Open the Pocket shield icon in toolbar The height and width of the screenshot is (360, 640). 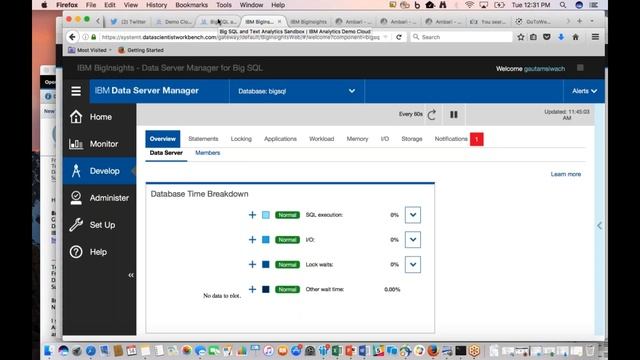tap(547, 37)
